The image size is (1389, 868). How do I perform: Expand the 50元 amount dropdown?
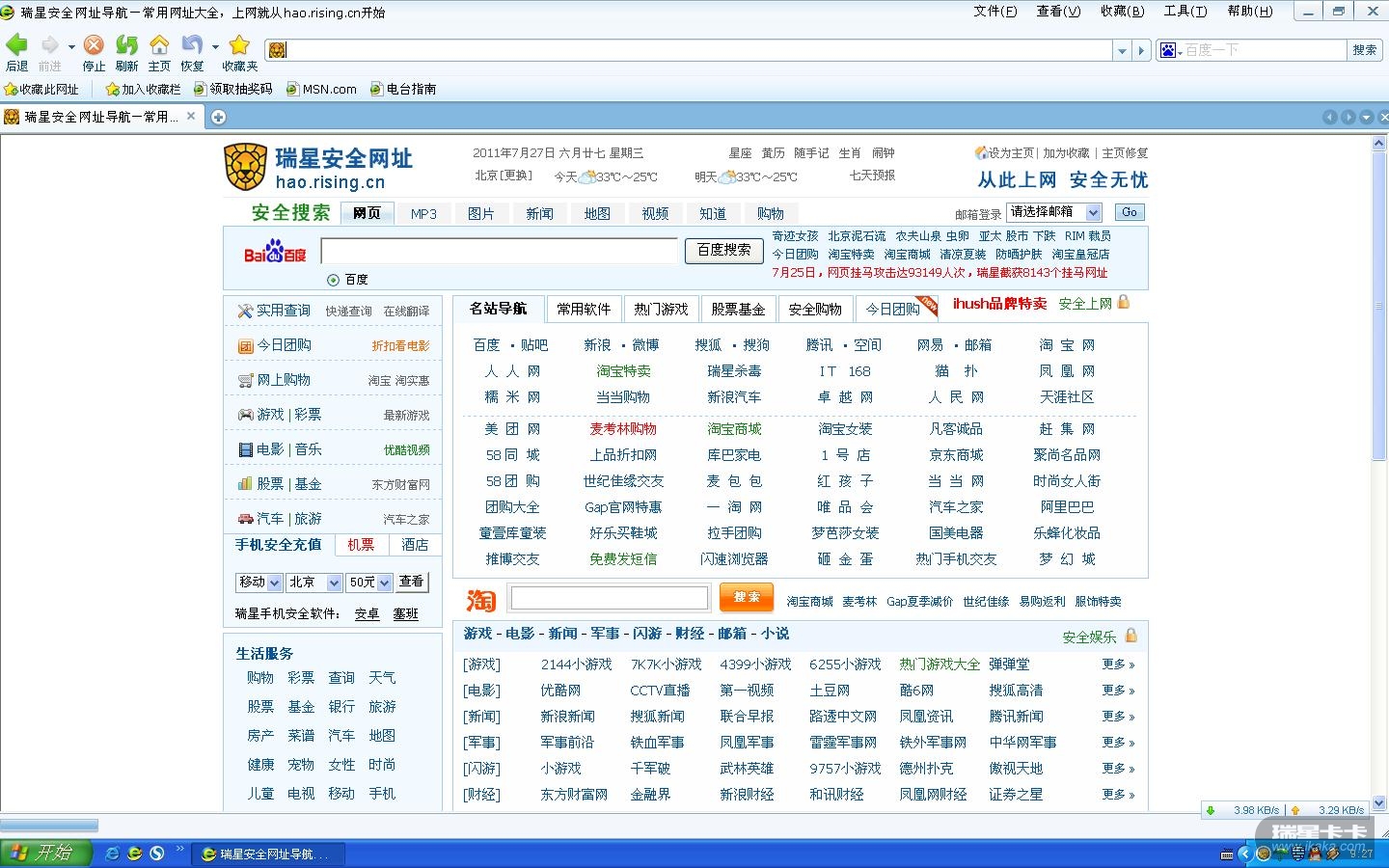(x=384, y=583)
